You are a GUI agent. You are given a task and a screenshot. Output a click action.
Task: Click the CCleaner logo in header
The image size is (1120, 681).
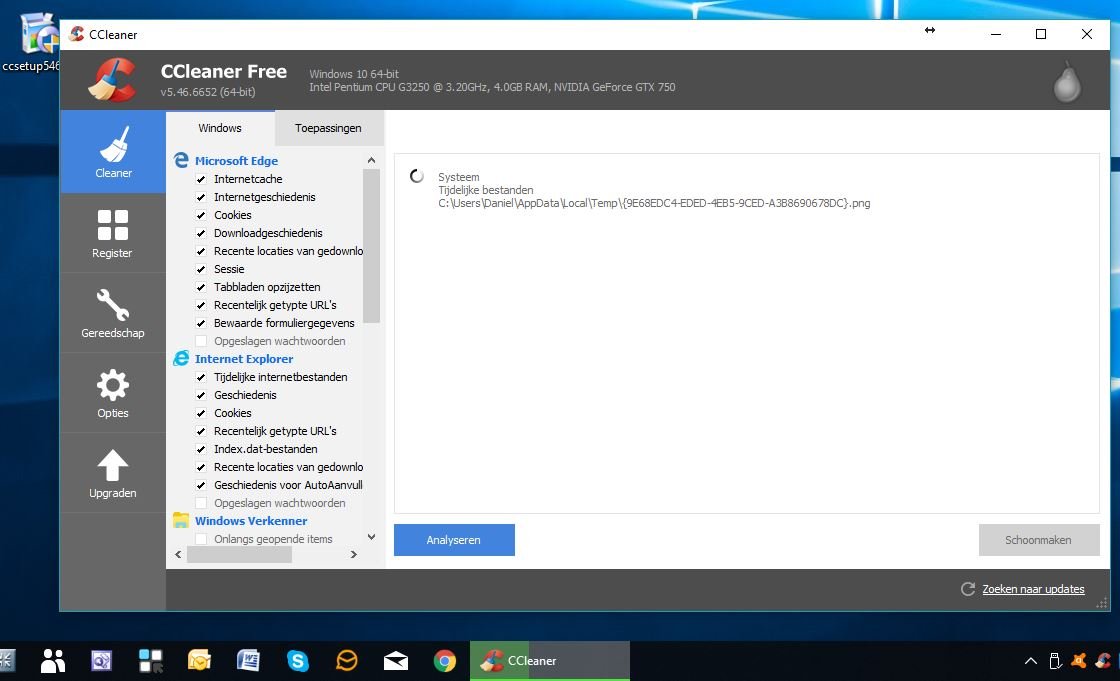click(111, 79)
